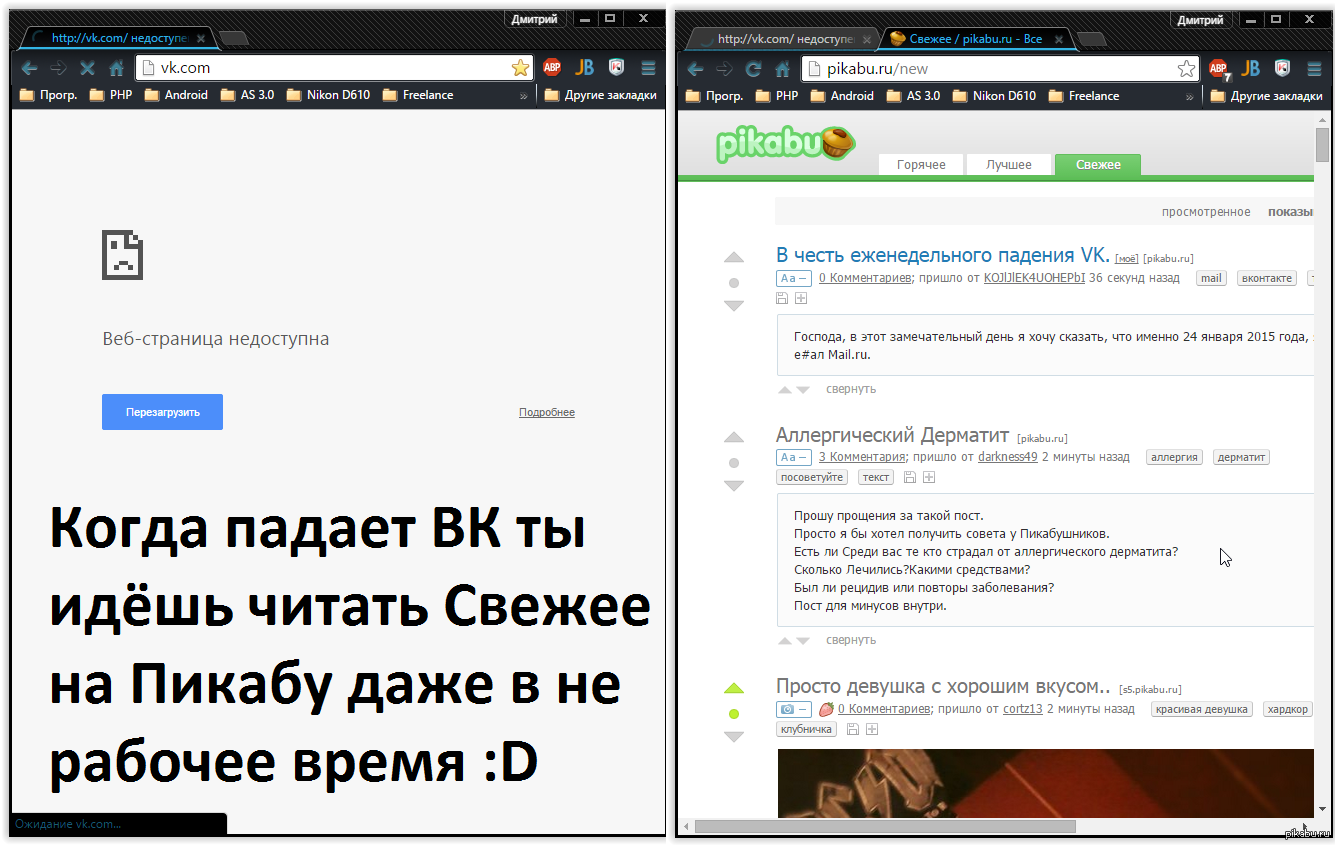
Task: Expand hidden bookmarks chevron in the vk.com window
Action: click(523, 96)
